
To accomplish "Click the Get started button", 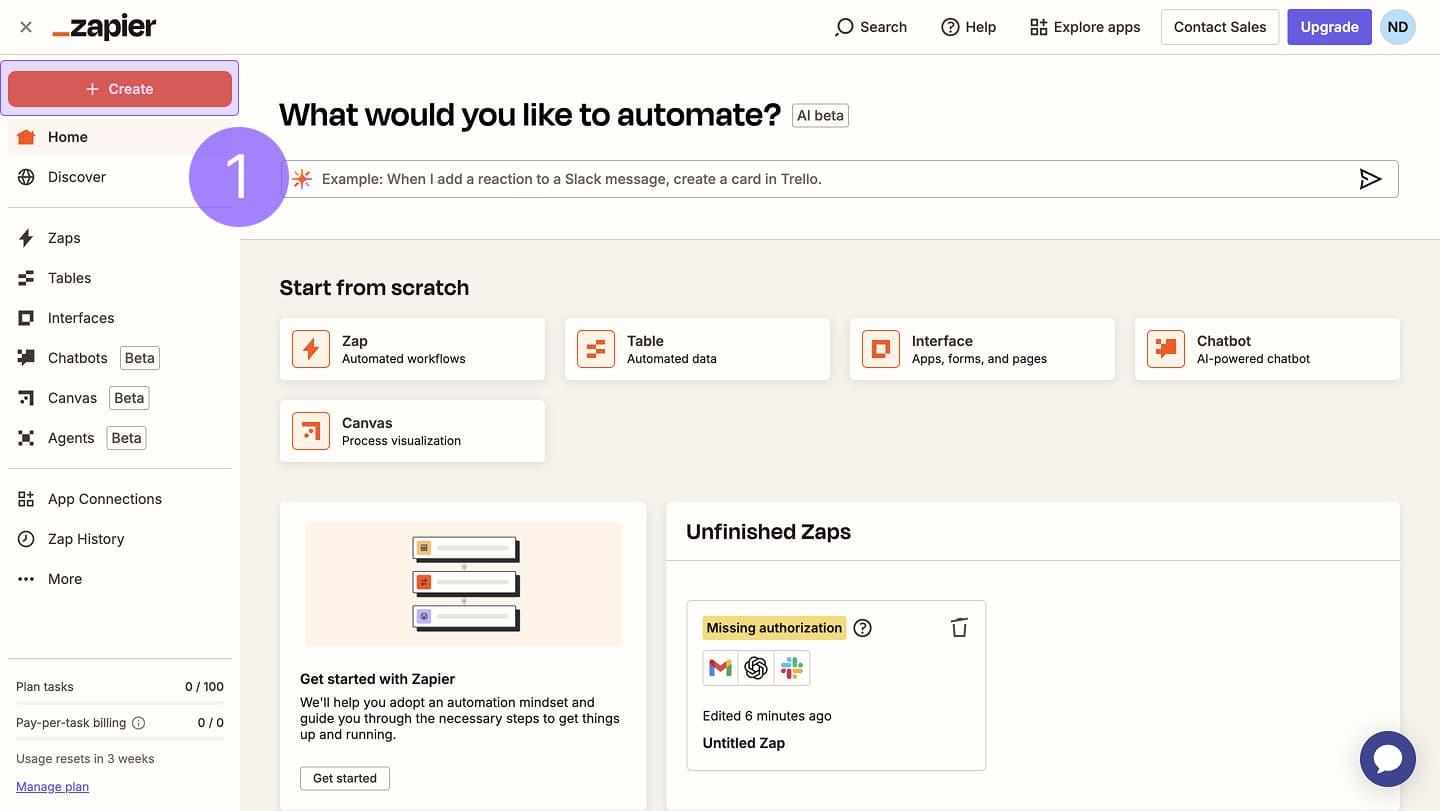I will 345,778.
